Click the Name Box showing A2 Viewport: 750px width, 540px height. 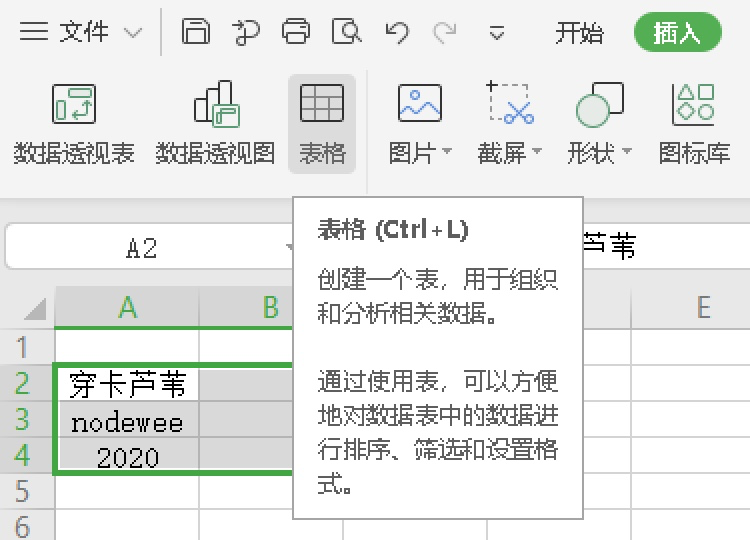pos(142,248)
